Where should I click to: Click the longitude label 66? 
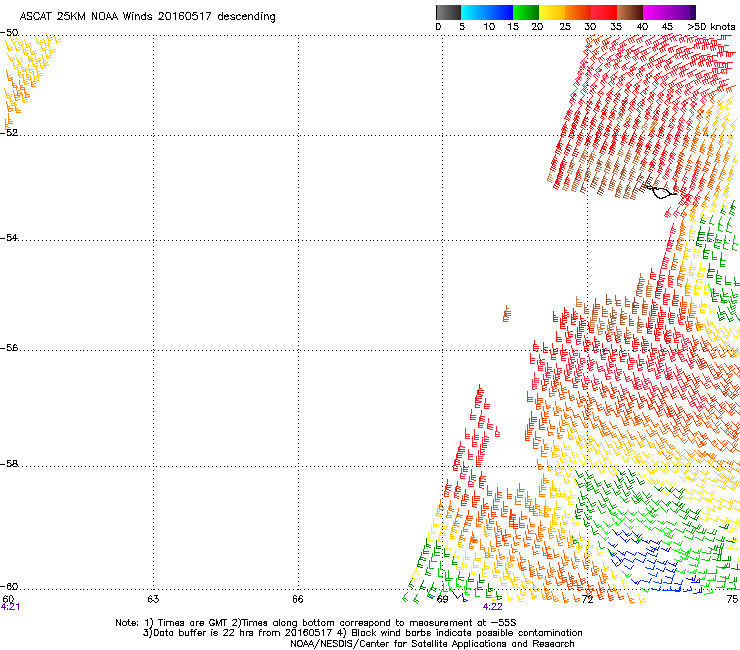pyautogui.click(x=298, y=599)
